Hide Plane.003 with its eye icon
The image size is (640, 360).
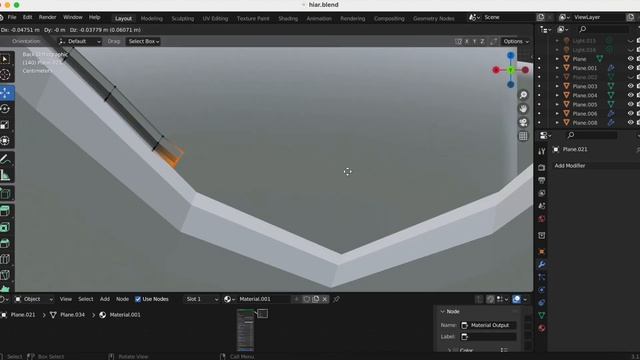(631, 86)
